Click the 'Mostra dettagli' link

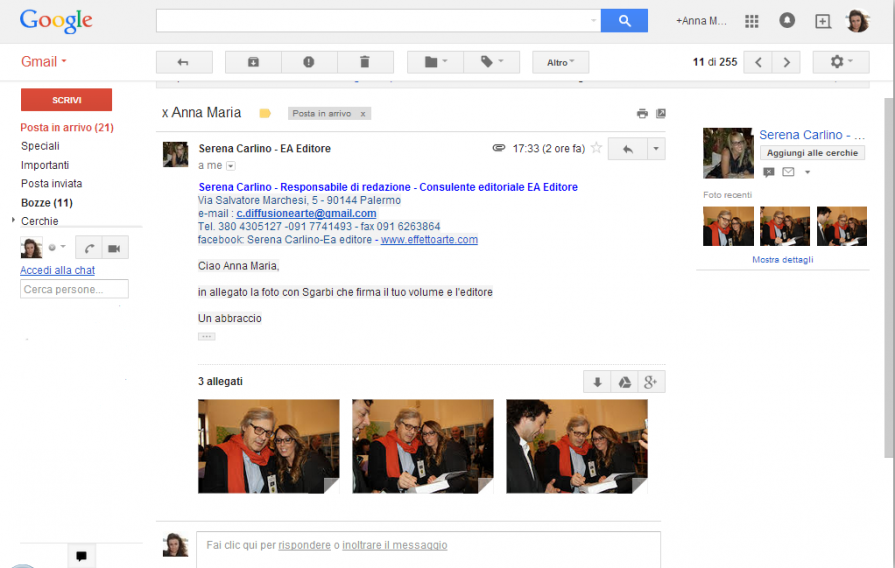pos(782,260)
